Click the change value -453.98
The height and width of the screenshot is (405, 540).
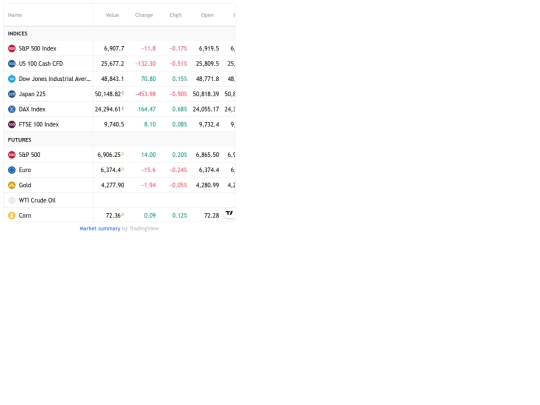tap(146, 94)
